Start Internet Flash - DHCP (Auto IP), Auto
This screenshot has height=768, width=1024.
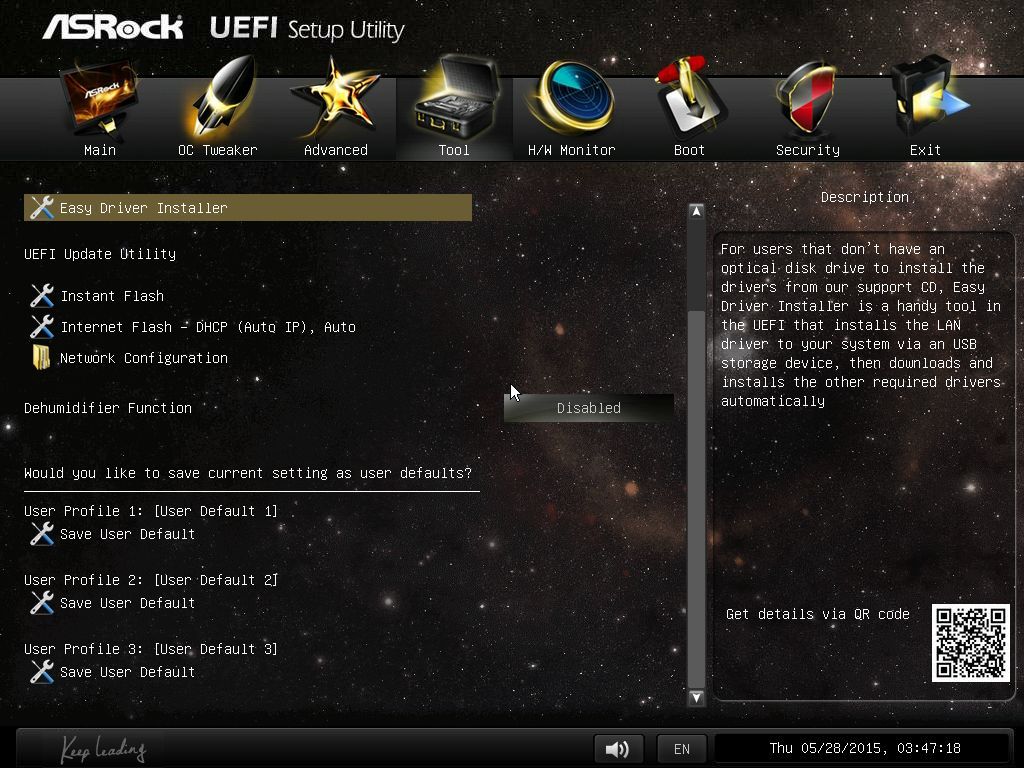tap(208, 327)
